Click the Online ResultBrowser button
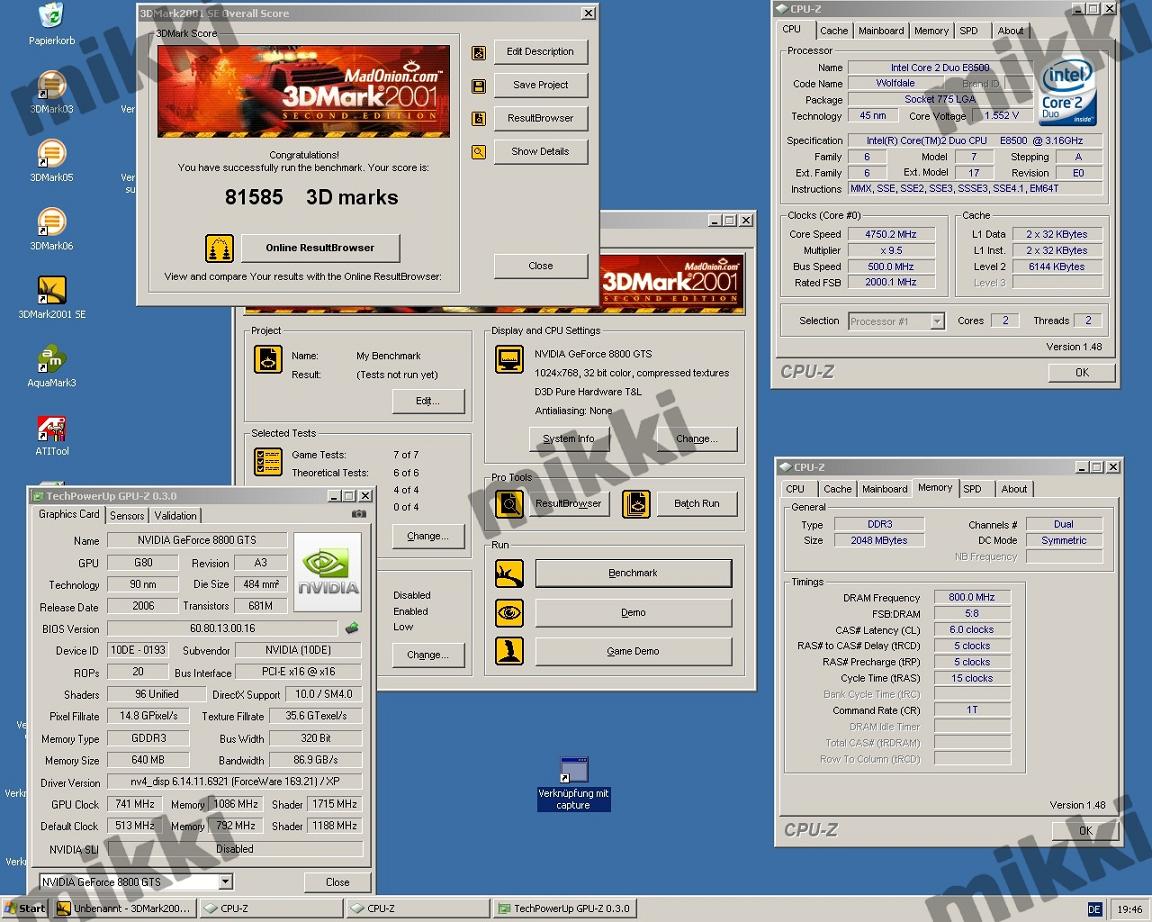Viewport: 1152px width, 922px height. pos(320,248)
